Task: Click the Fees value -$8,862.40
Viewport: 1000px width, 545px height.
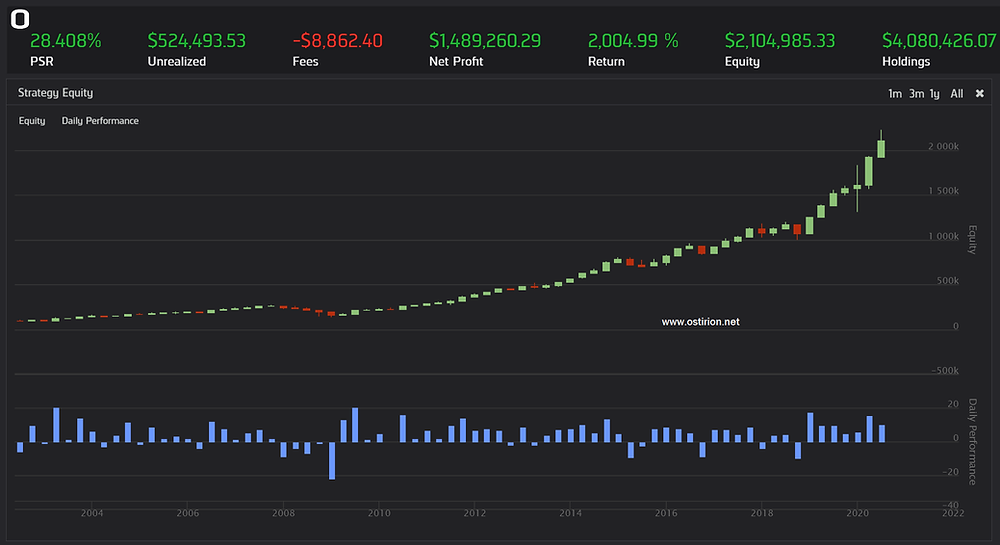Action: pyautogui.click(x=337, y=41)
